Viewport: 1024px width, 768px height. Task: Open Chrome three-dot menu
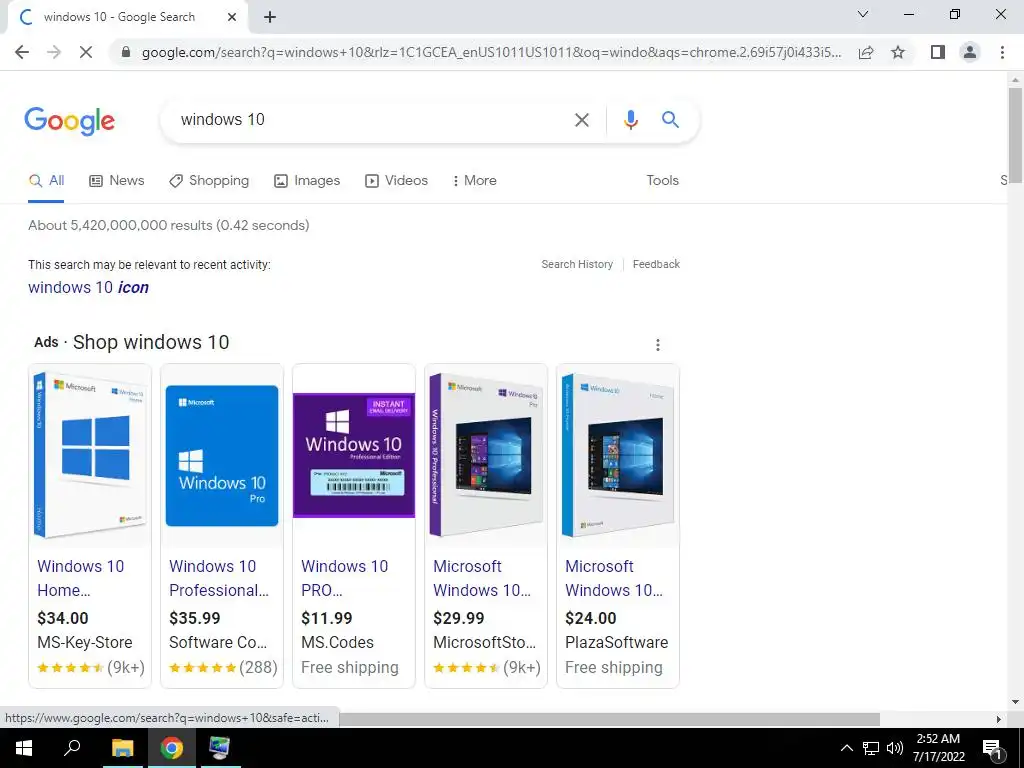click(x=1002, y=52)
